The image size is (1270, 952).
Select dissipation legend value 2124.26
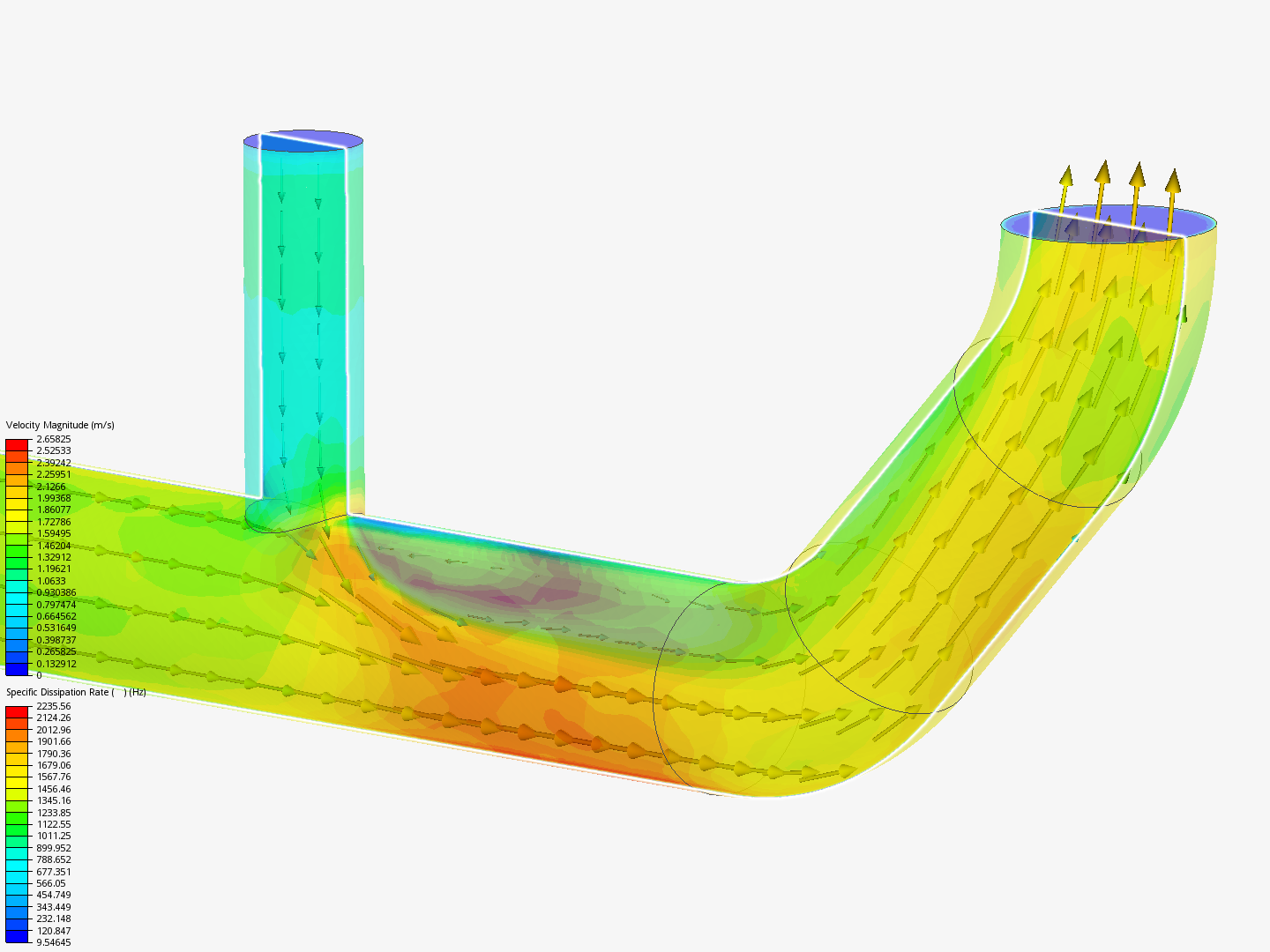coord(54,718)
